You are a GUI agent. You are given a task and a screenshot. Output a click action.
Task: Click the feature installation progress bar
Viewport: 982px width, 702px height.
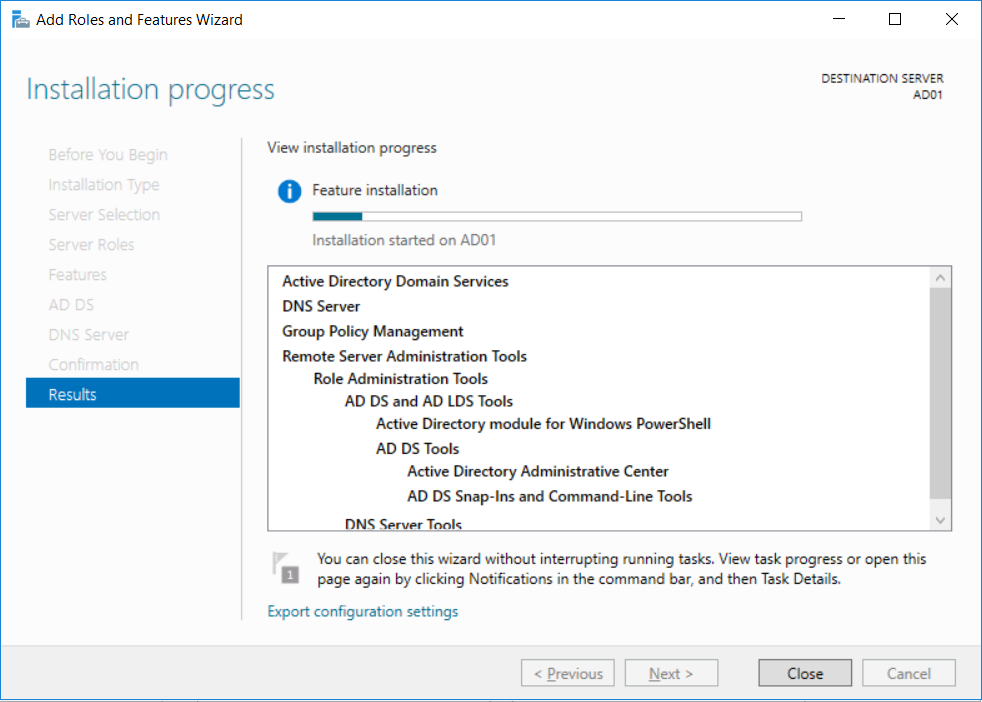557,217
